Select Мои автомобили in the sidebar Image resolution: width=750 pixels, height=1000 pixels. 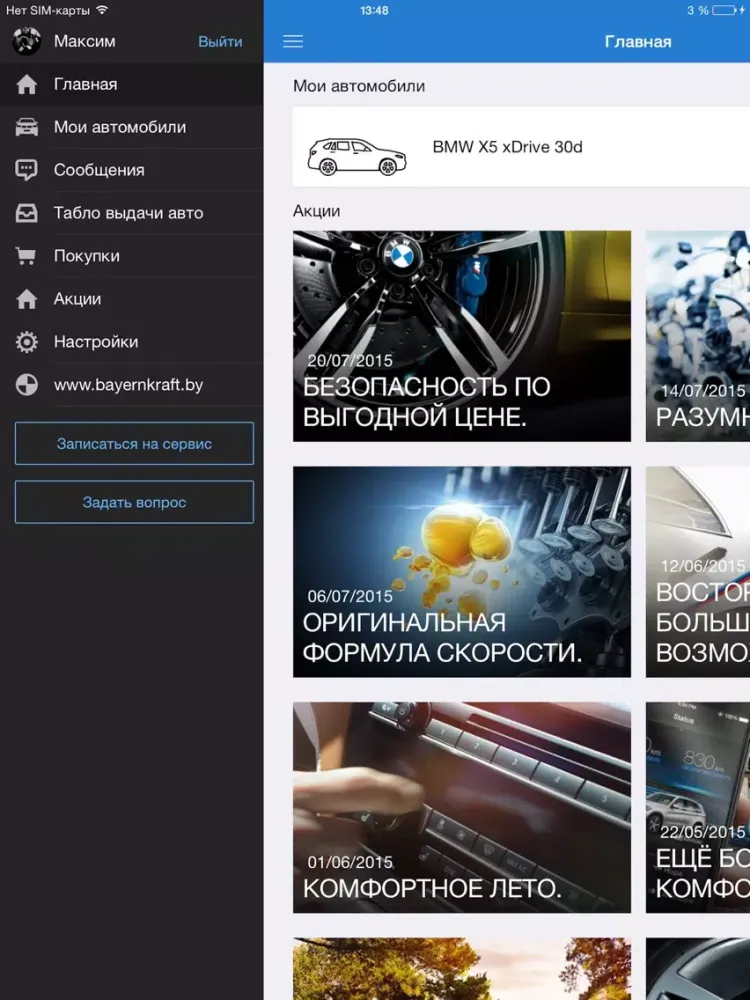120,127
